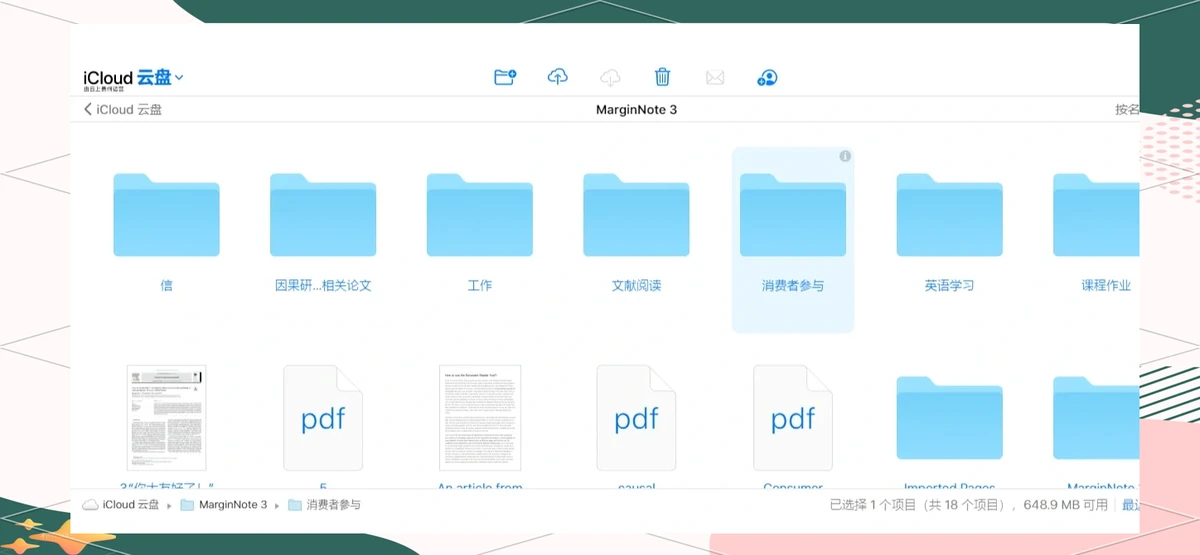The height and width of the screenshot is (555, 1200).
Task: Click the 因果研…相关论文 folder label
Action: click(323, 285)
